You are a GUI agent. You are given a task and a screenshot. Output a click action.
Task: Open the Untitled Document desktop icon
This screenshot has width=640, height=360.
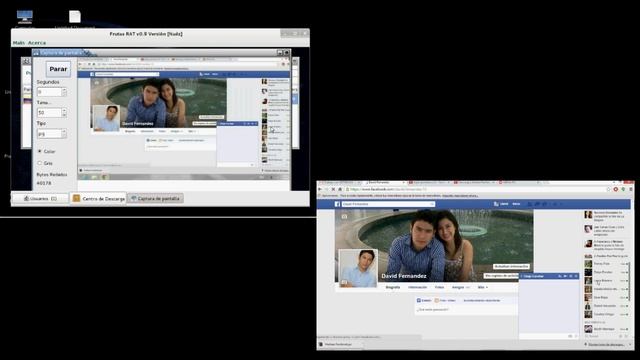pyautogui.click(x=75, y=17)
